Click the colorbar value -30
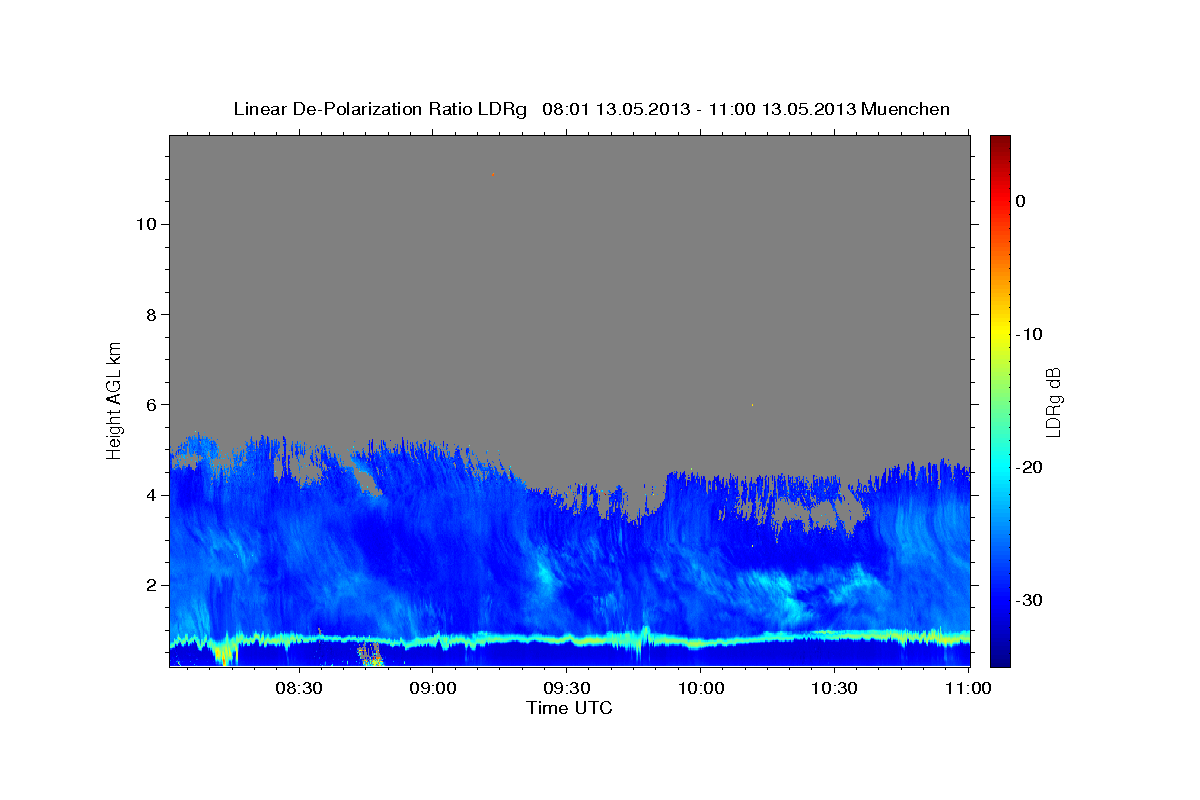The width and height of the screenshot is (1200, 800). [x=1030, y=600]
